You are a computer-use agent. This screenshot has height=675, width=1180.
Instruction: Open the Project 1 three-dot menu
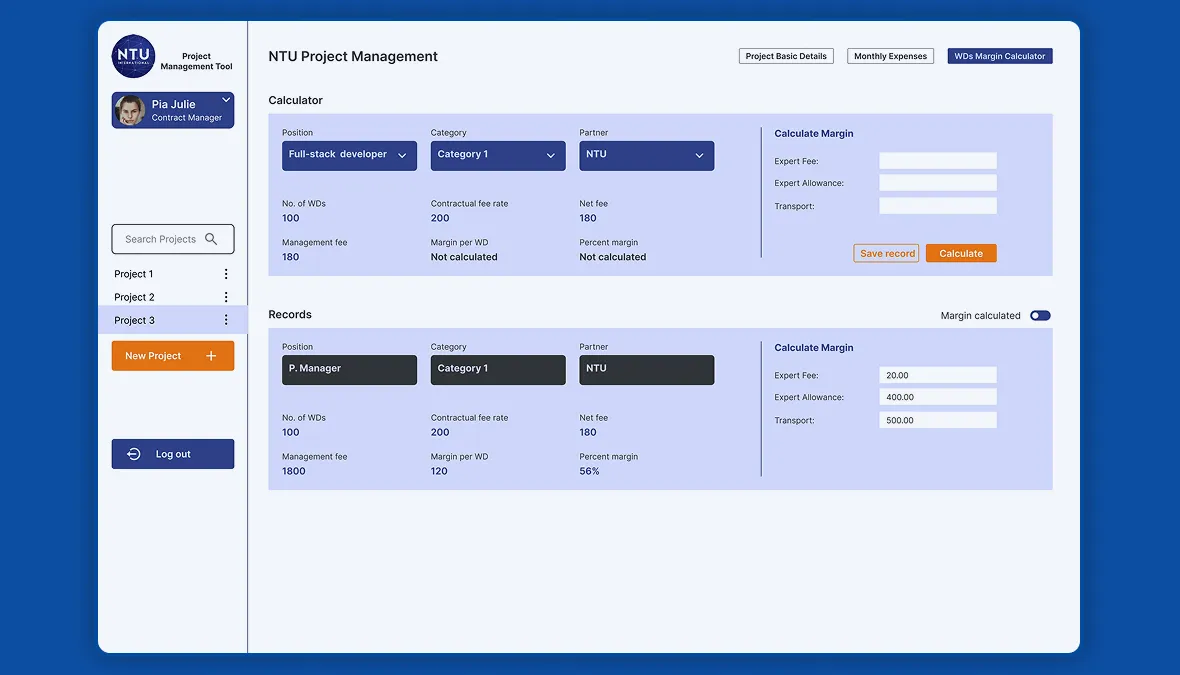coord(226,274)
